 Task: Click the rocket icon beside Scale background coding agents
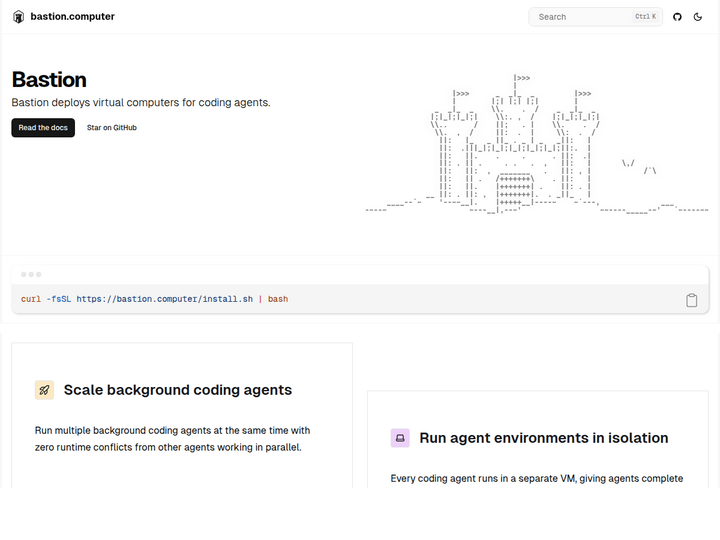point(44,390)
